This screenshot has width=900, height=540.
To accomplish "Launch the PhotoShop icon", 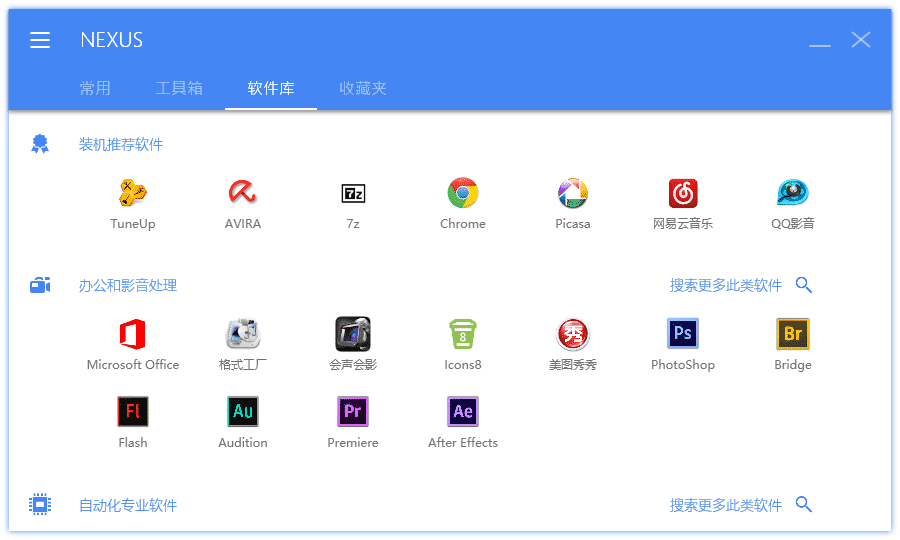I will (682, 333).
